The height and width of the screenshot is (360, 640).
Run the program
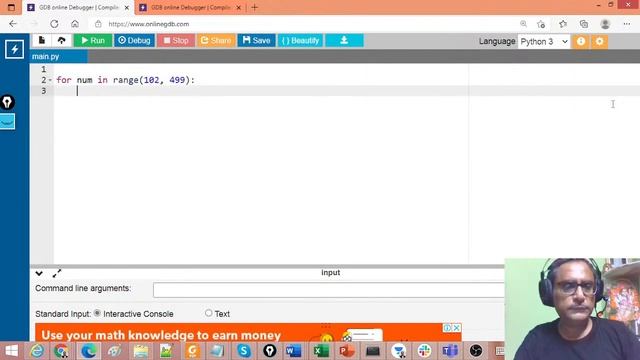pos(93,40)
